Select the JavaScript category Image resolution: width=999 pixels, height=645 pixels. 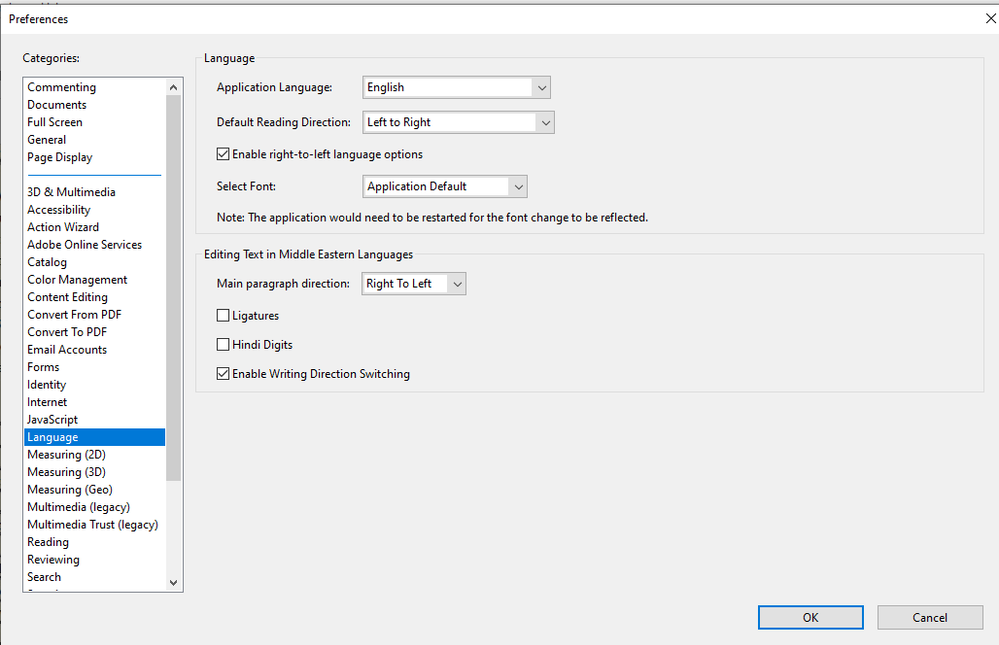coord(52,420)
